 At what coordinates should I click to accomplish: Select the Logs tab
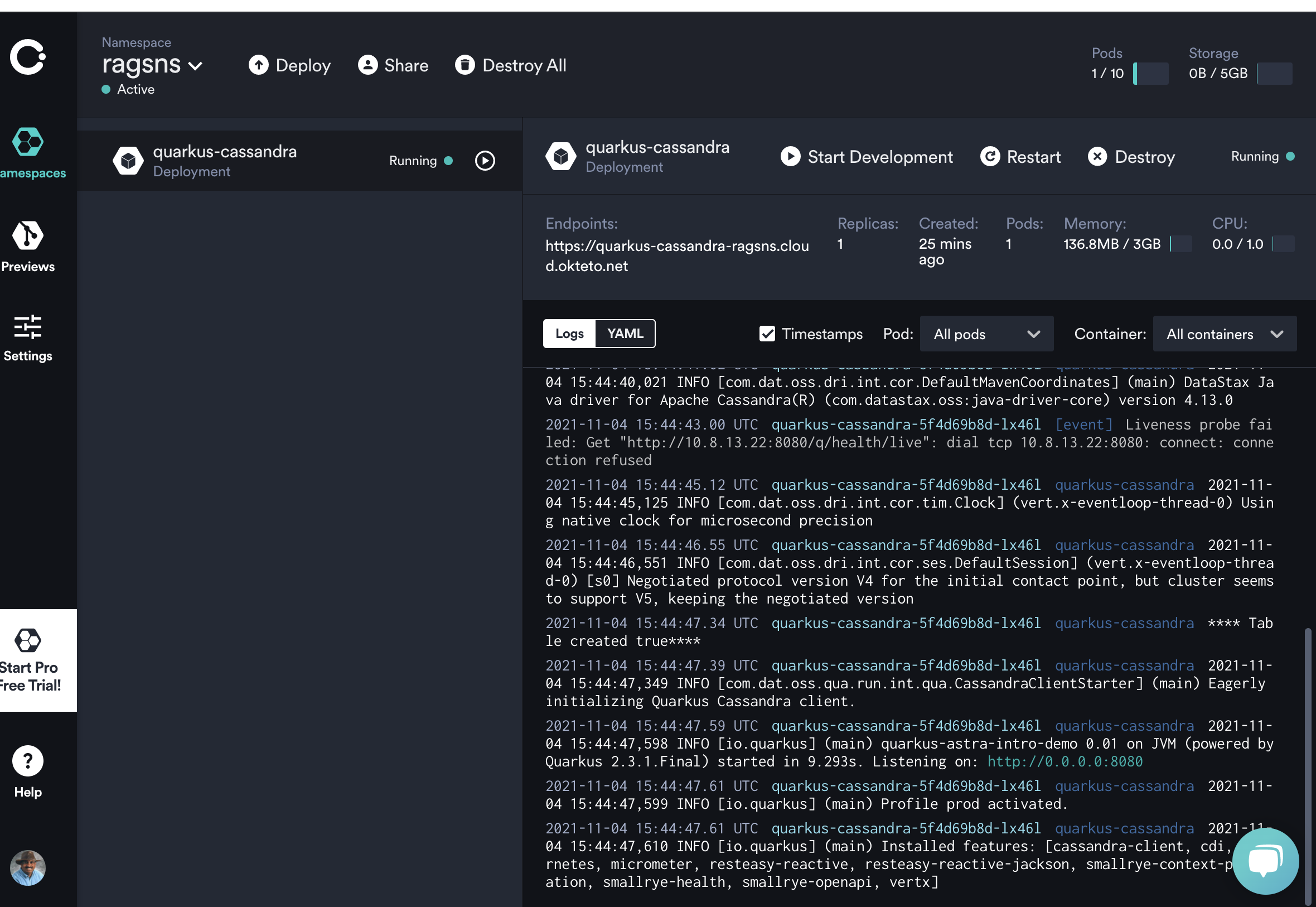pyautogui.click(x=569, y=334)
